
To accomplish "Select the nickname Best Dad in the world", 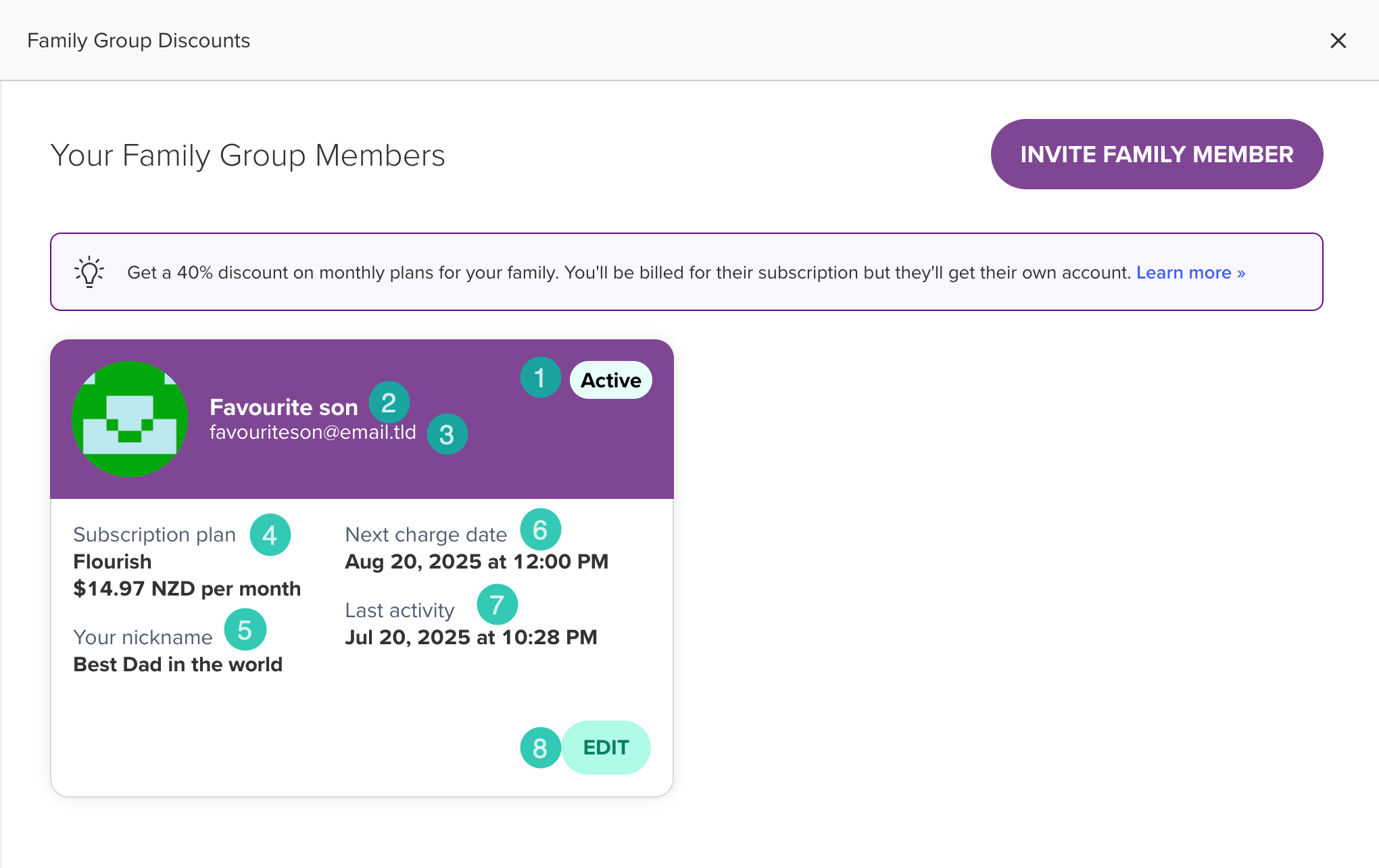I will tap(177, 664).
